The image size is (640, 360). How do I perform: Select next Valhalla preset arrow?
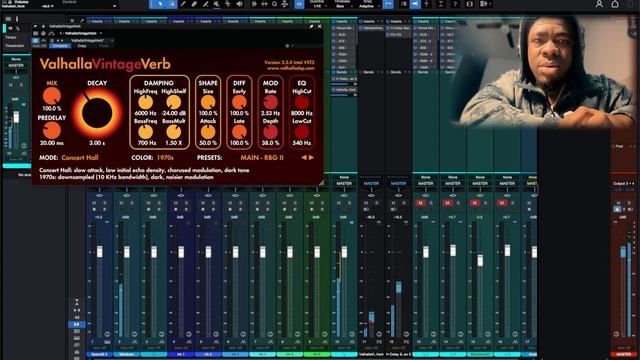point(311,158)
